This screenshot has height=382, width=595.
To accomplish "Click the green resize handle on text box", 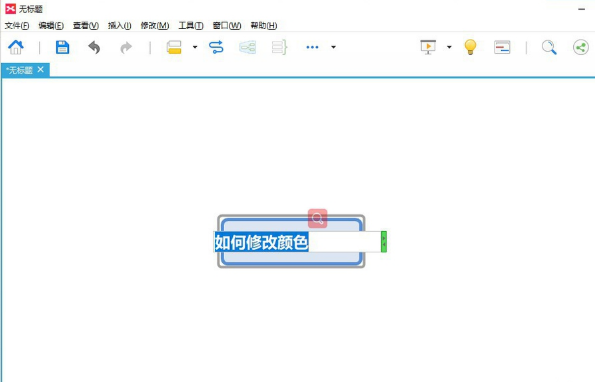I will click(384, 241).
